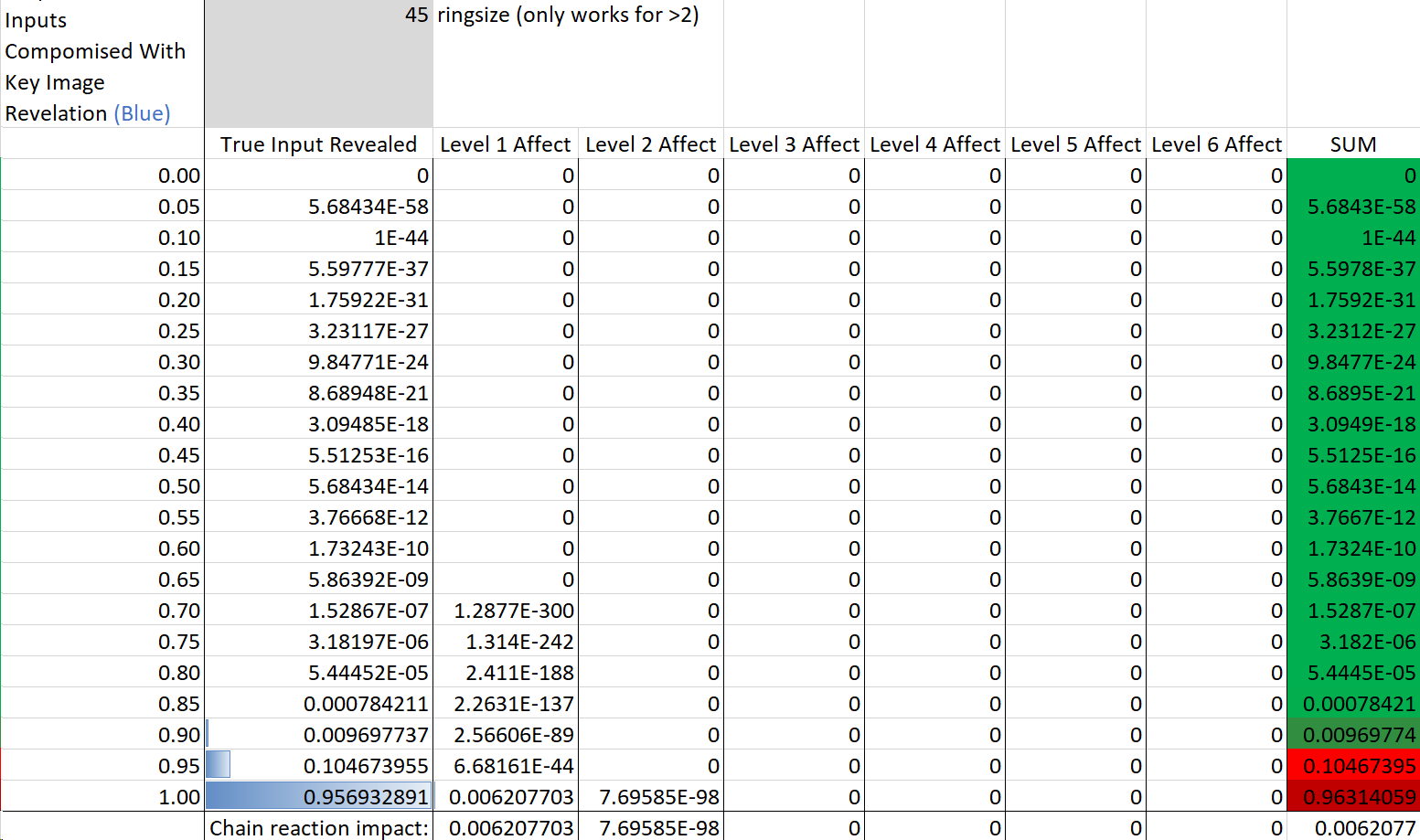Select the 'Level 3 Affect' header cell
Viewport: 1420px width, 840px height.
[794, 144]
